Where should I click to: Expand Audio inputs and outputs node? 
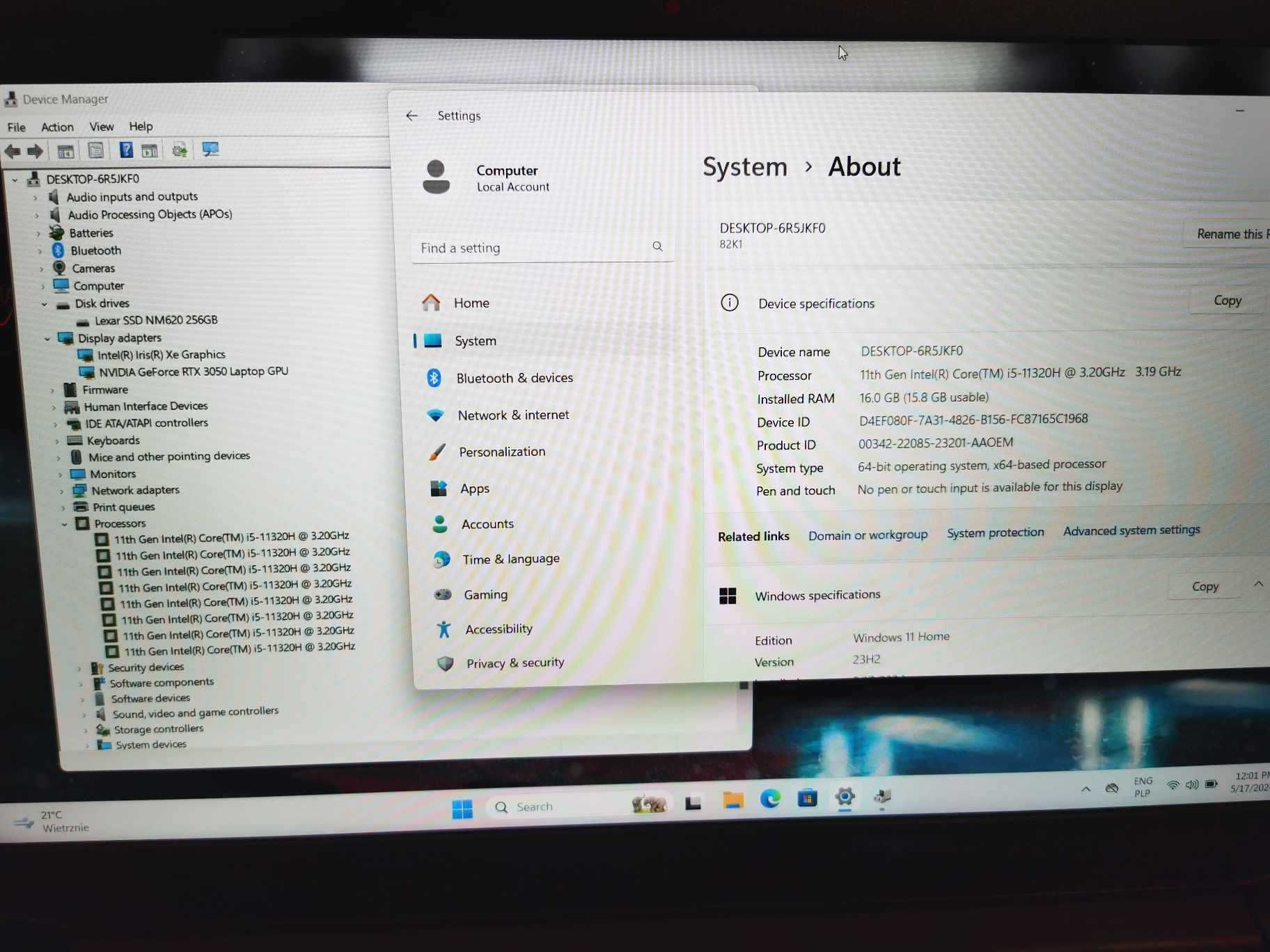36,198
